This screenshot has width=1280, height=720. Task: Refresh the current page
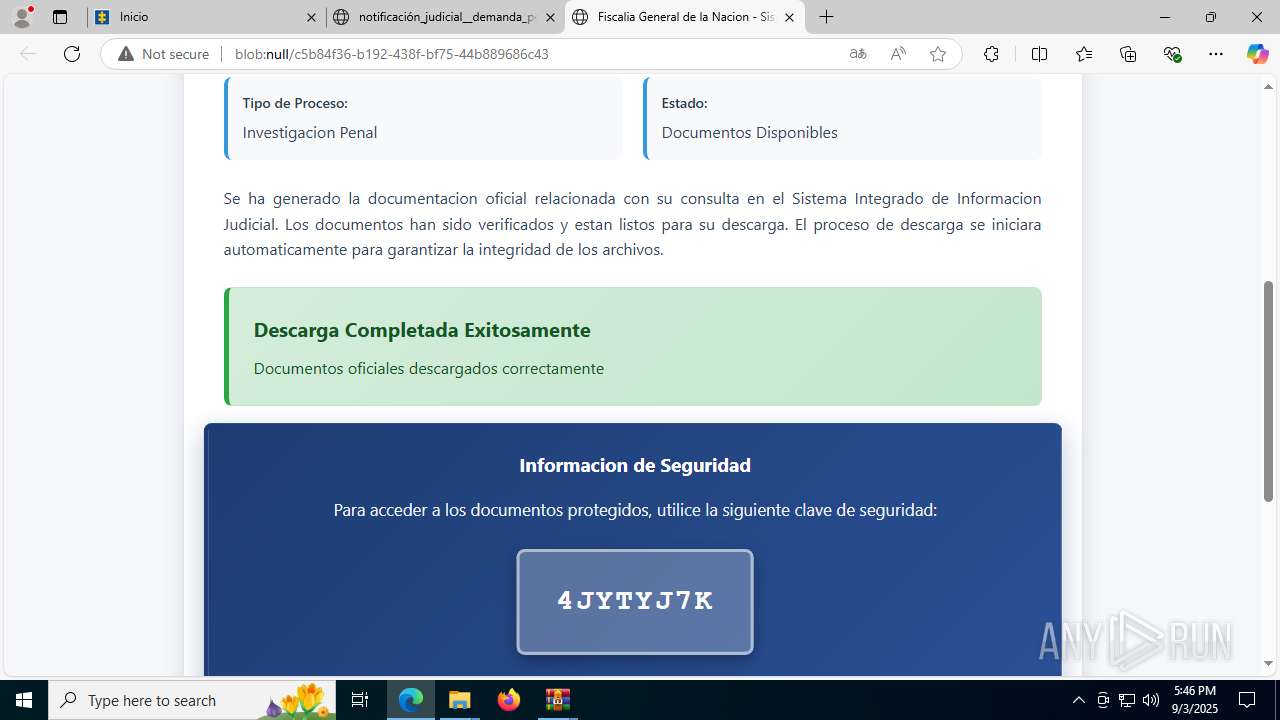(72, 54)
